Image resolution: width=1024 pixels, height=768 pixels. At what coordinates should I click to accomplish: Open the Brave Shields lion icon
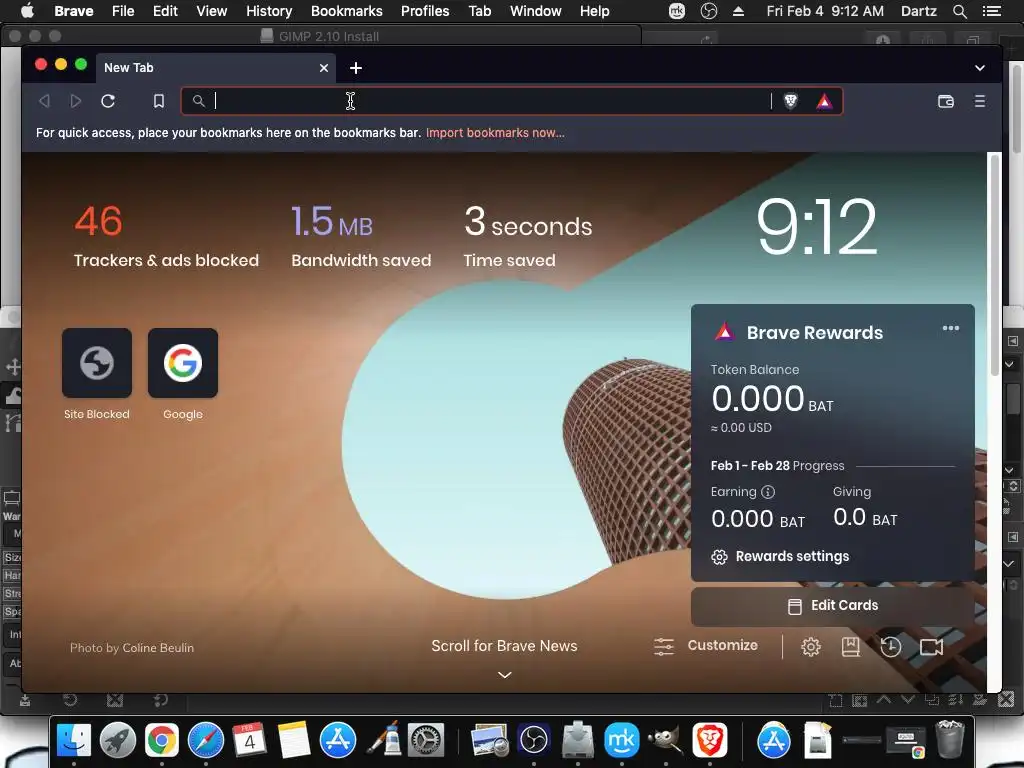[x=791, y=101]
